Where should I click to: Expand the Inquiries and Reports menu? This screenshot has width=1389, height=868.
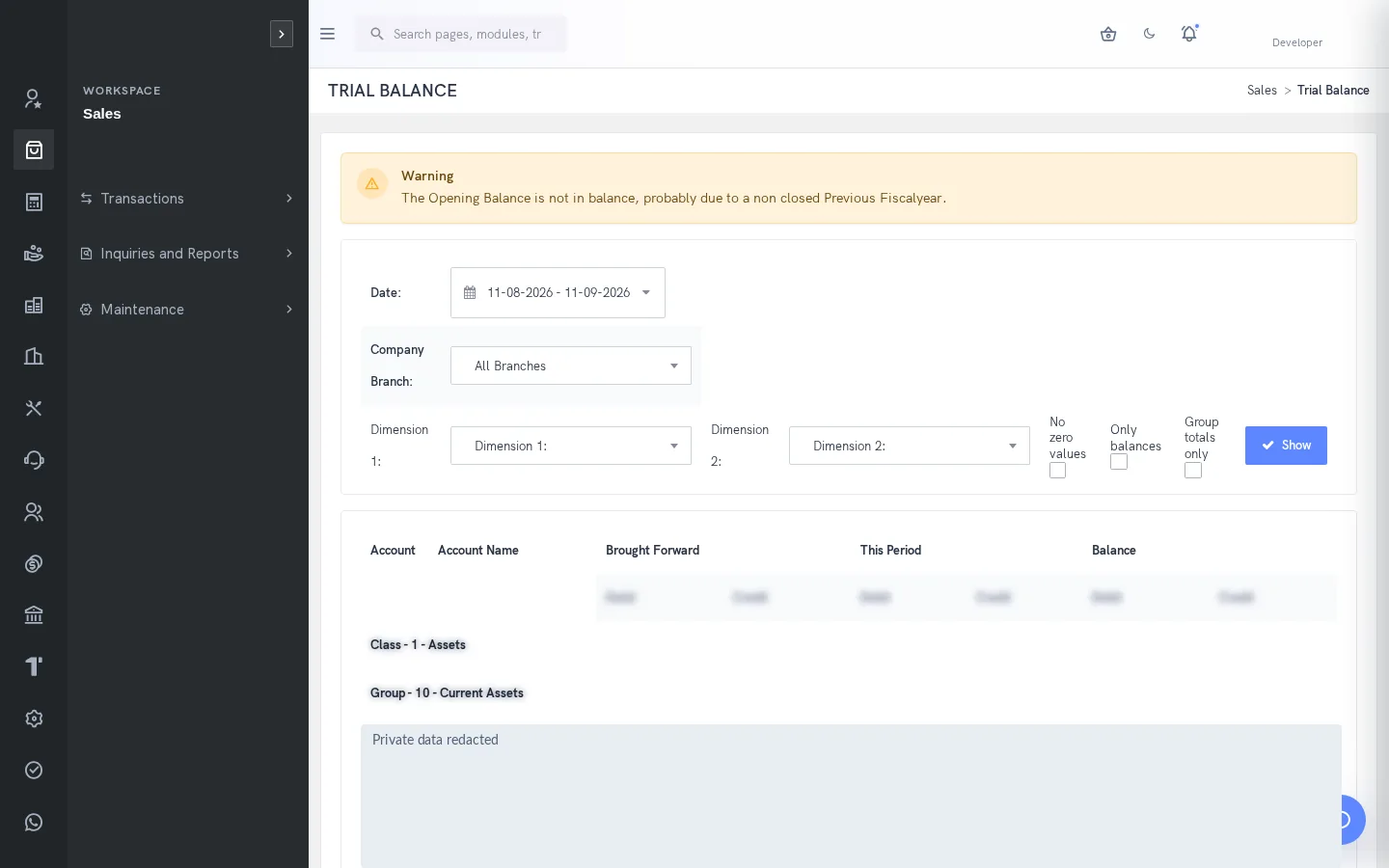tap(188, 254)
